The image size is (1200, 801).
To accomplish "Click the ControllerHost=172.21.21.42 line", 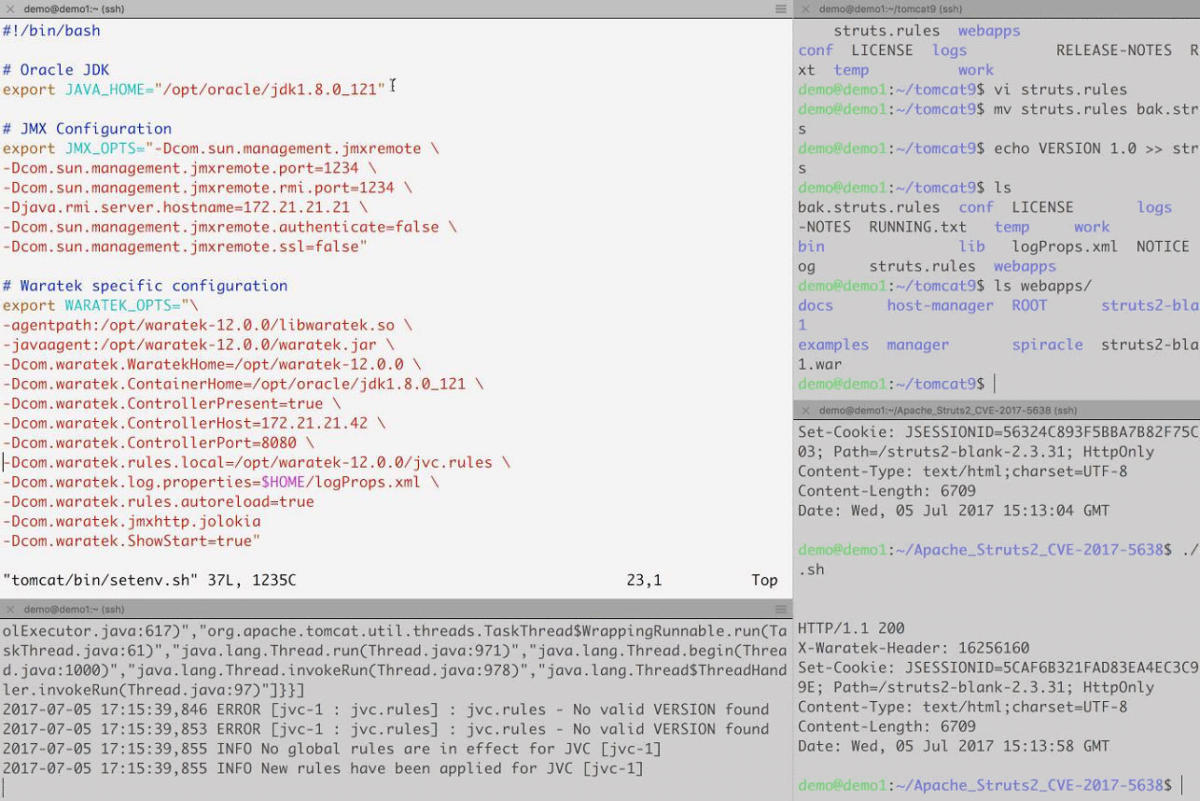I will 194,423.
